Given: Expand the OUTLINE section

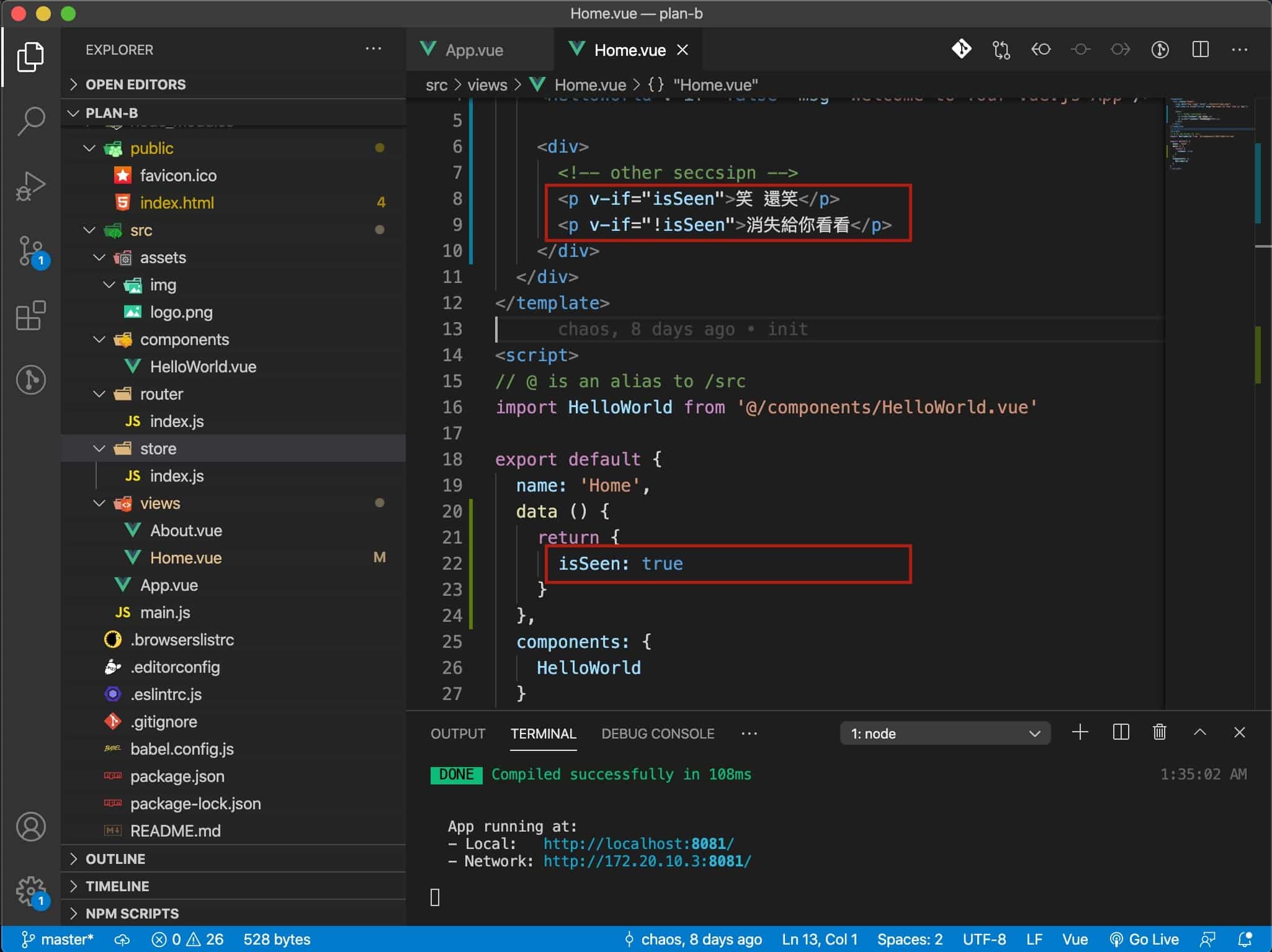Looking at the screenshot, I should point(115,859).
